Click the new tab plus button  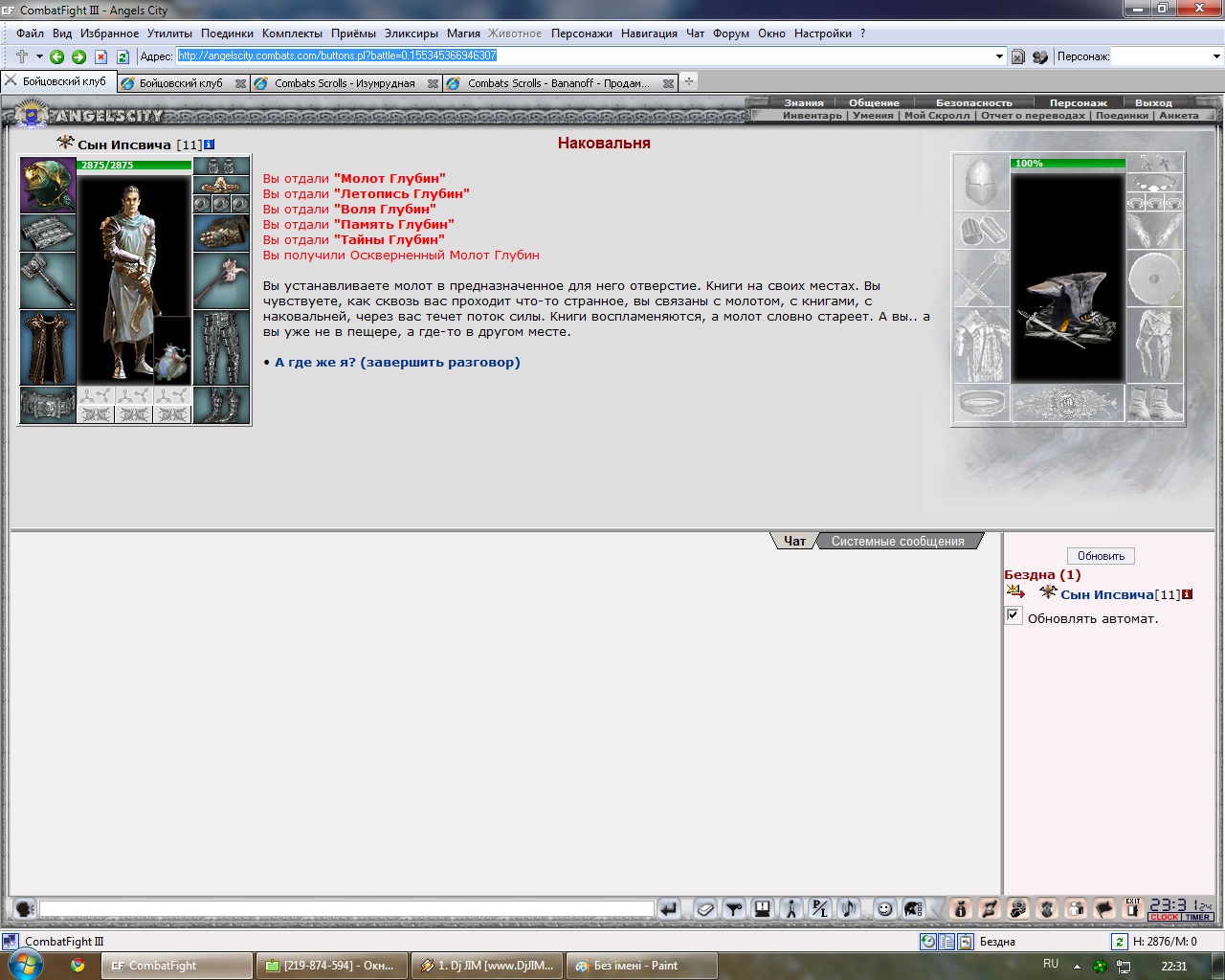coord(688,82)
